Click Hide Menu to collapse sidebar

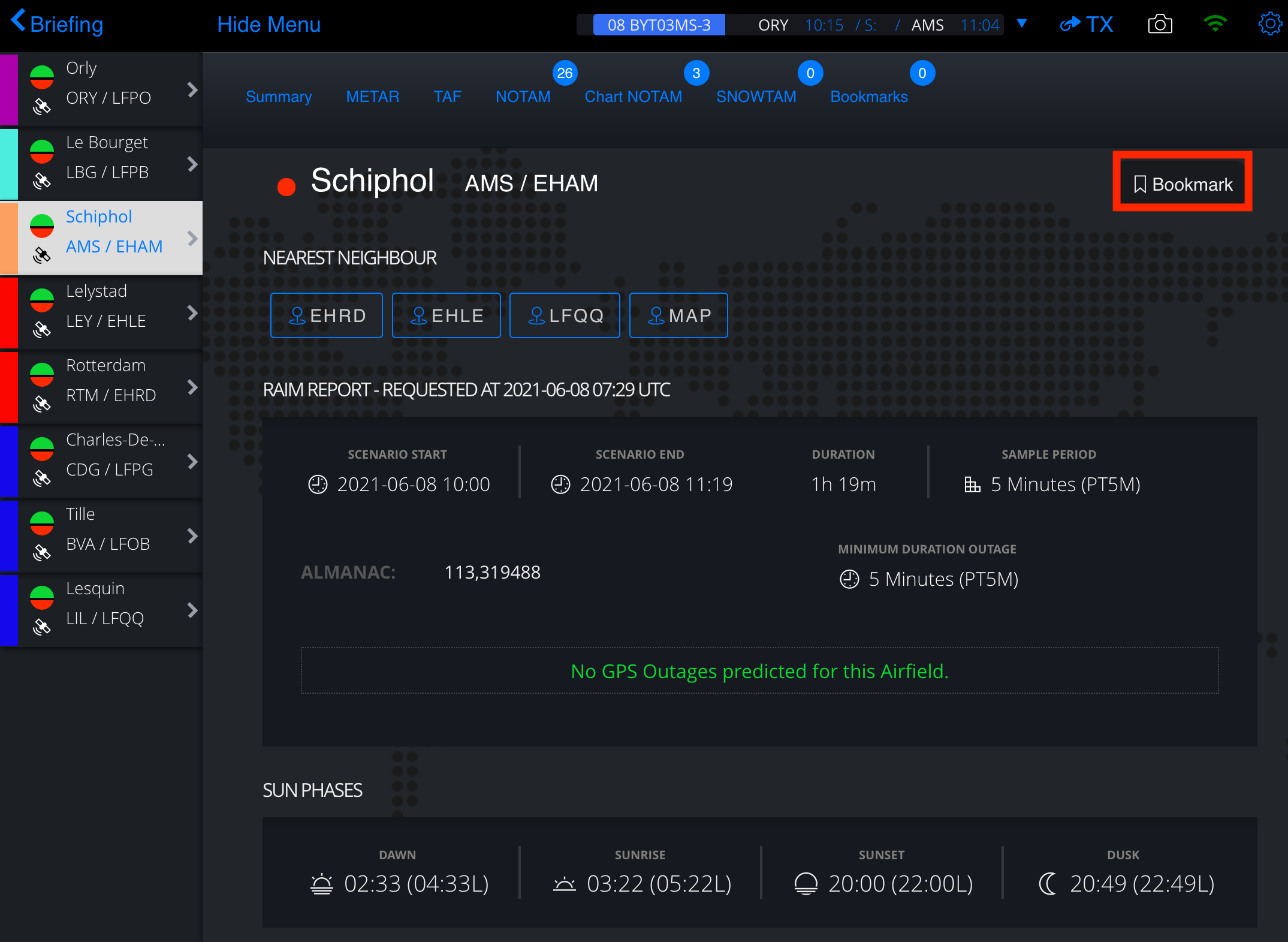point(269,25)
